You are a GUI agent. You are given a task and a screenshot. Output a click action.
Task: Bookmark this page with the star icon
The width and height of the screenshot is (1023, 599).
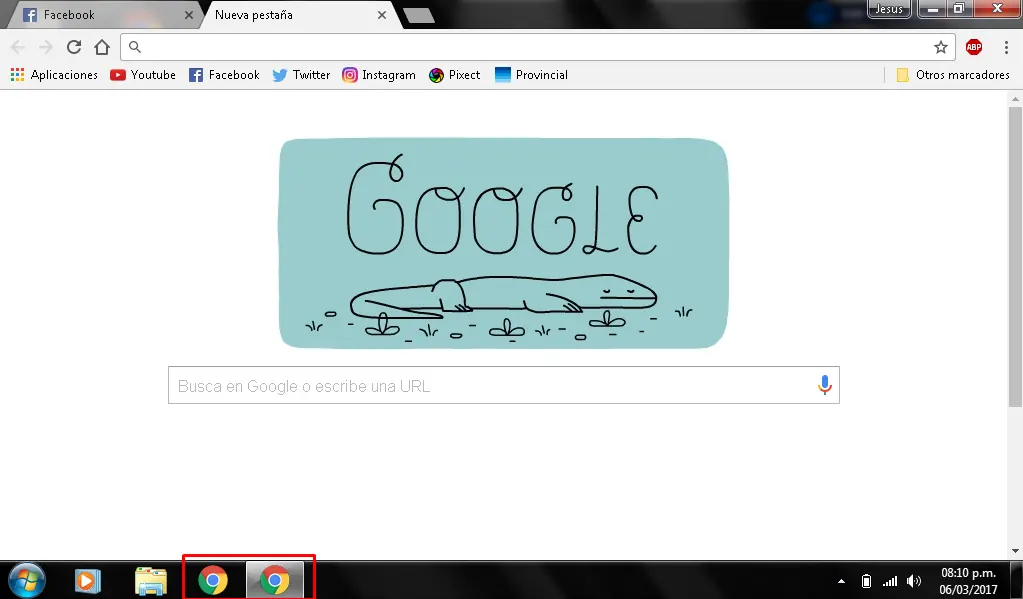(940, 47)
